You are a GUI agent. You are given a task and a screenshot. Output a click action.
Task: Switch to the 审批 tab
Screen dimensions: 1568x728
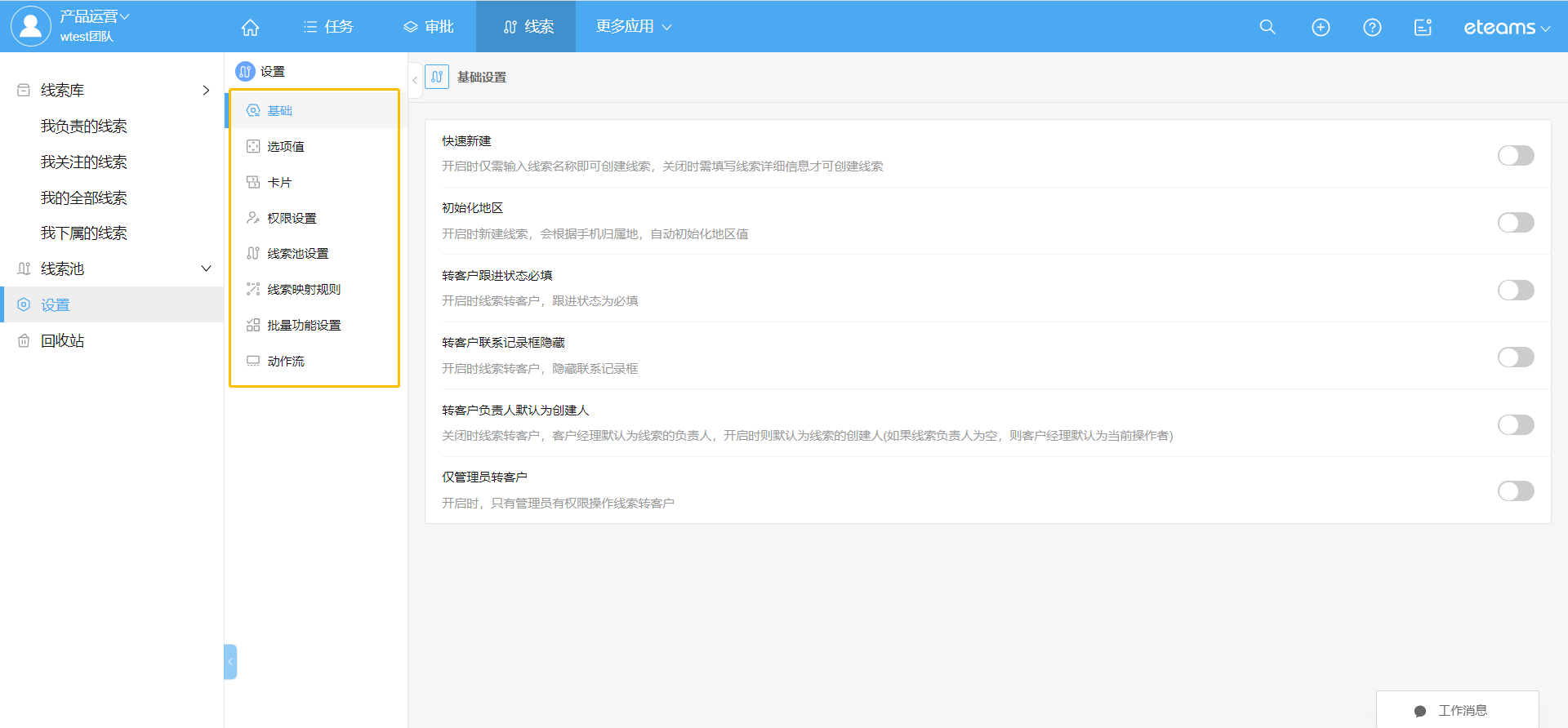(429, 27)
